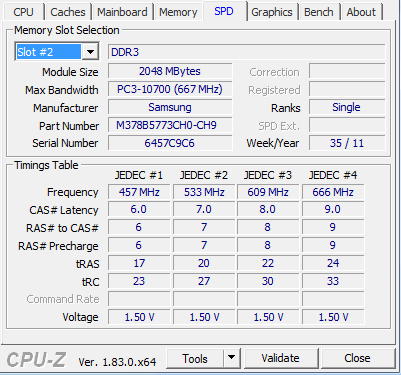Click the DDR3 memory type field

click(247, 52)
